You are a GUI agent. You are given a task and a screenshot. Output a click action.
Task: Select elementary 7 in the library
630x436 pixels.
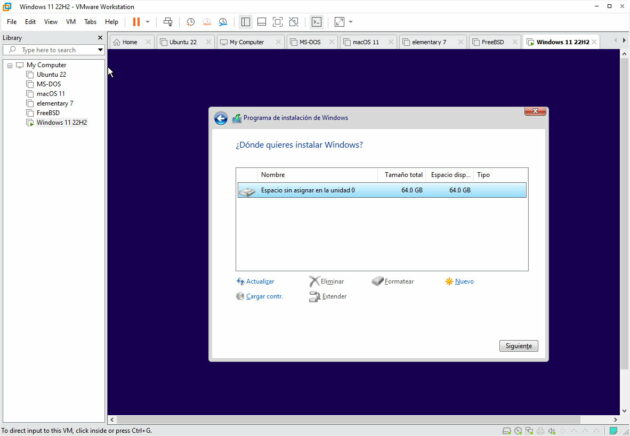(55, 103)
